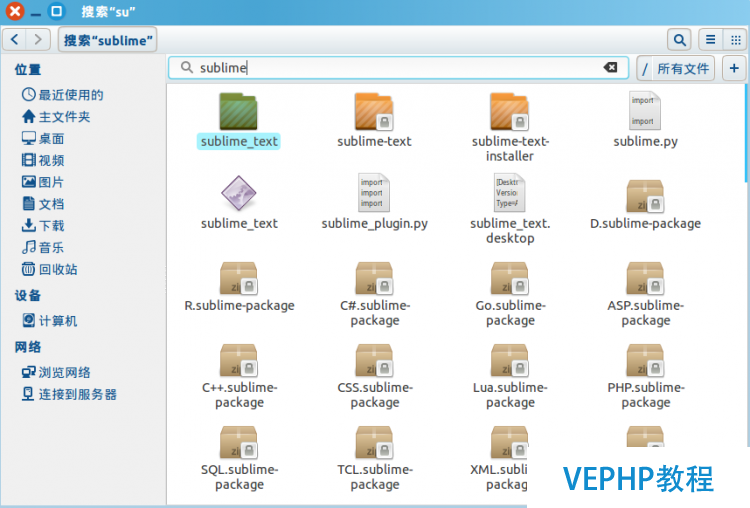Open 视频 videos location
The width and height of the screenshot is (750, 508).
click(43, 160)
